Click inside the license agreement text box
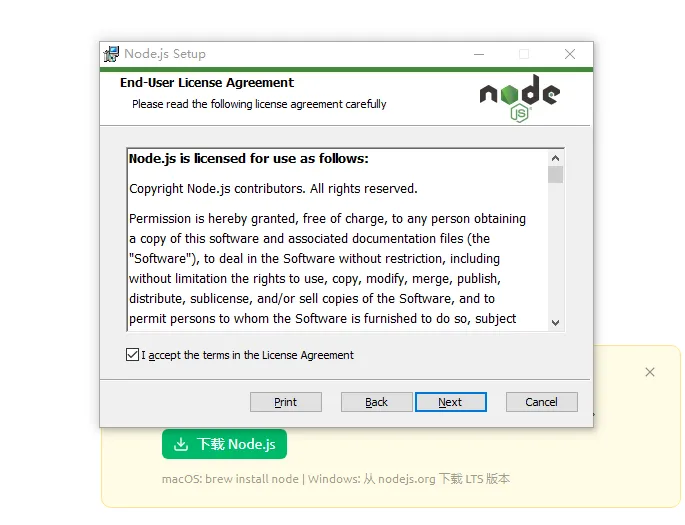This screenshot has width=685, height=525. tap(337, 240)
